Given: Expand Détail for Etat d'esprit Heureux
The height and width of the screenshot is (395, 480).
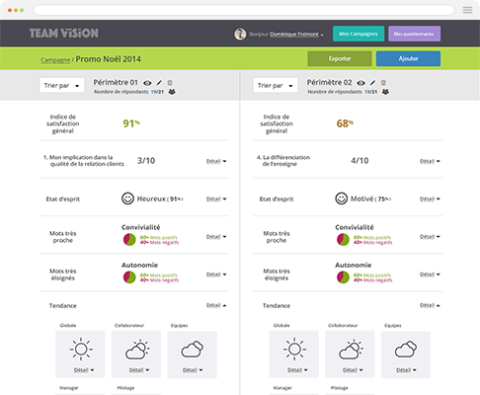Looking at the screenshot, I should pyautogui.click(x=216, y=199).
